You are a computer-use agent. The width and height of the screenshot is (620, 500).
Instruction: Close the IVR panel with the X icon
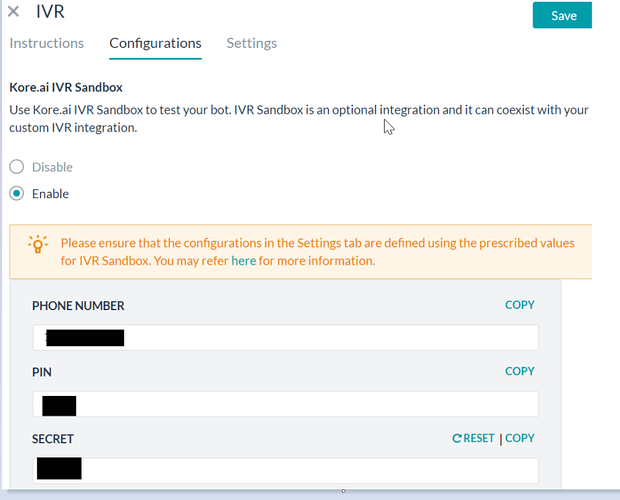(14, 14)
